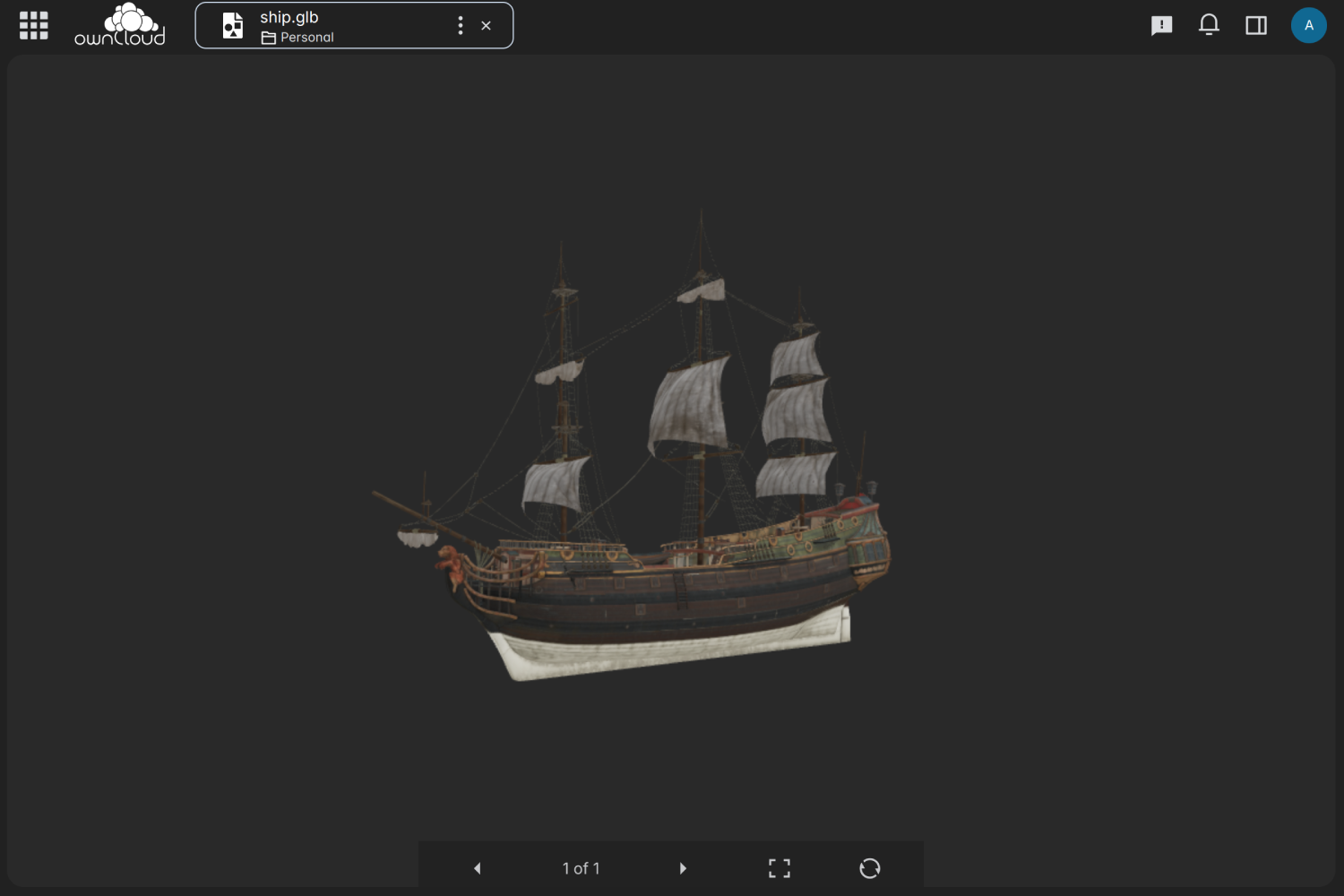
Task: Reset the 3D model view rotation
Action: click(x=870, y=868)
